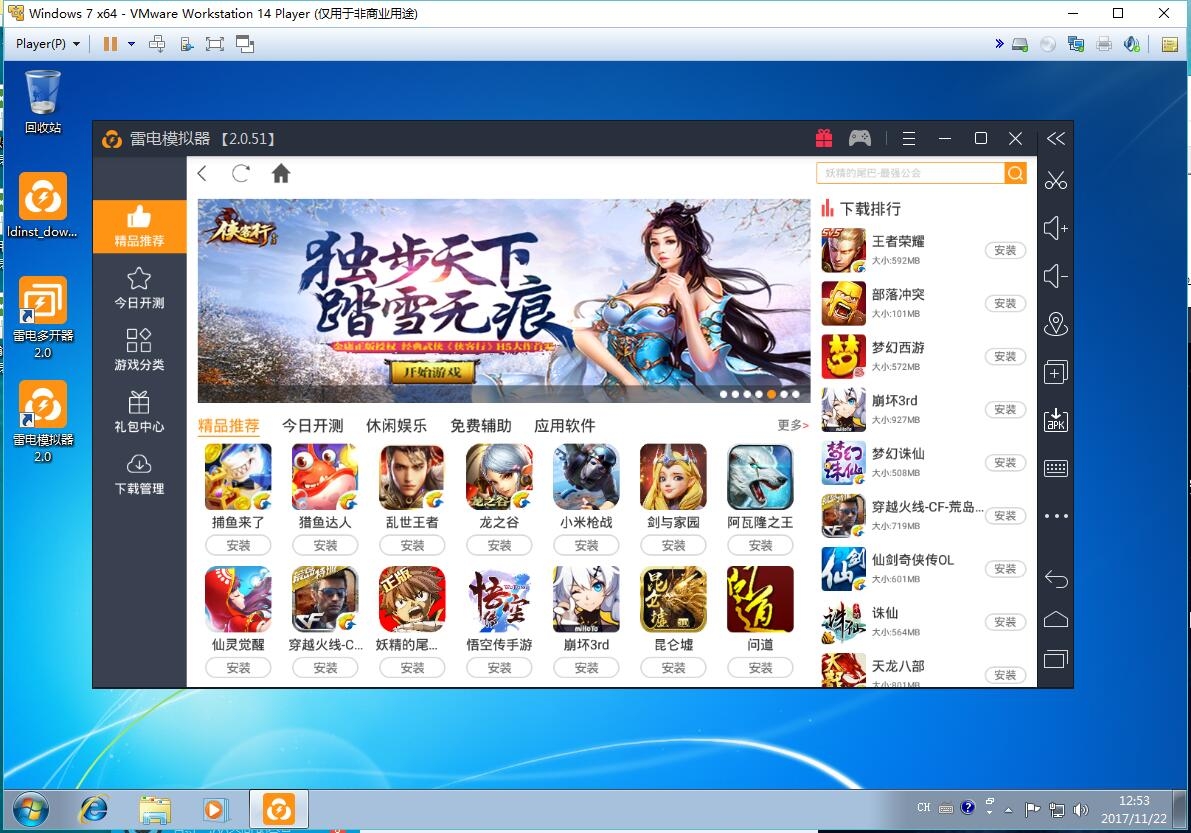The width and height of the screenshot is (1191, 833).
Task: Click the multi-instance plus window icon
Action: coord(1056,372)
